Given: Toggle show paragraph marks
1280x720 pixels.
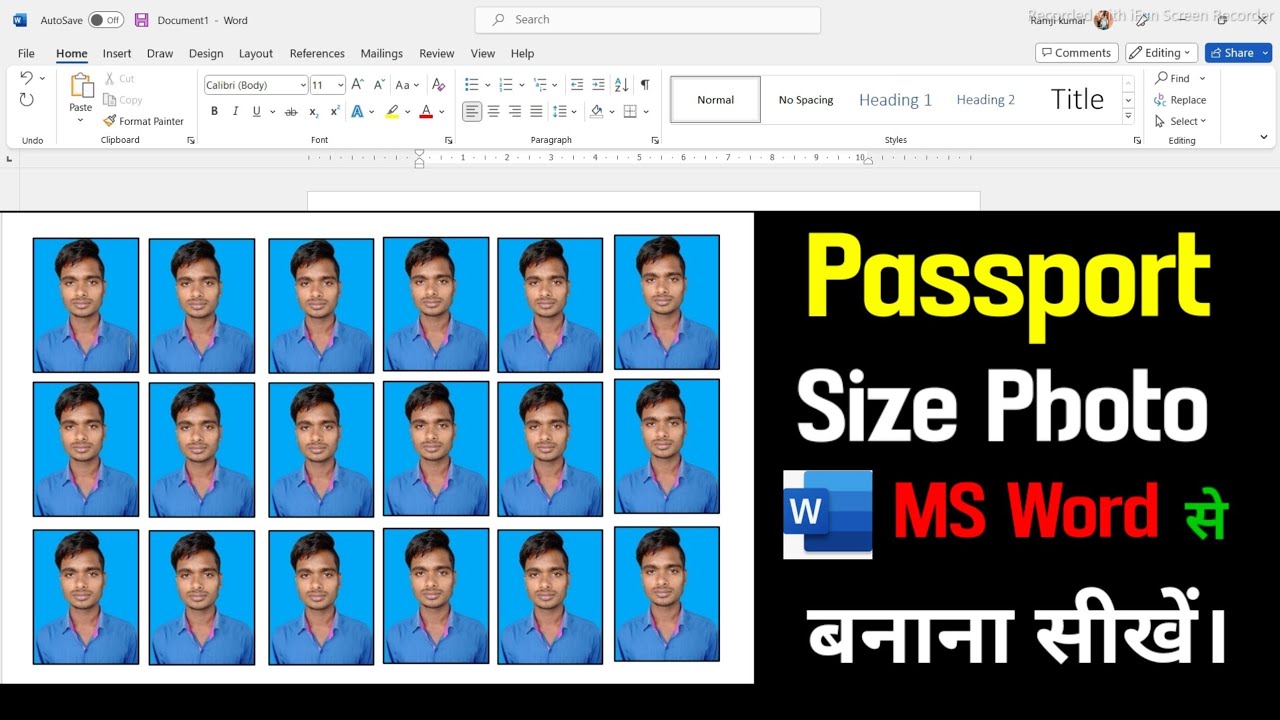Looking at the screenshot, I should tap(645, 85).
